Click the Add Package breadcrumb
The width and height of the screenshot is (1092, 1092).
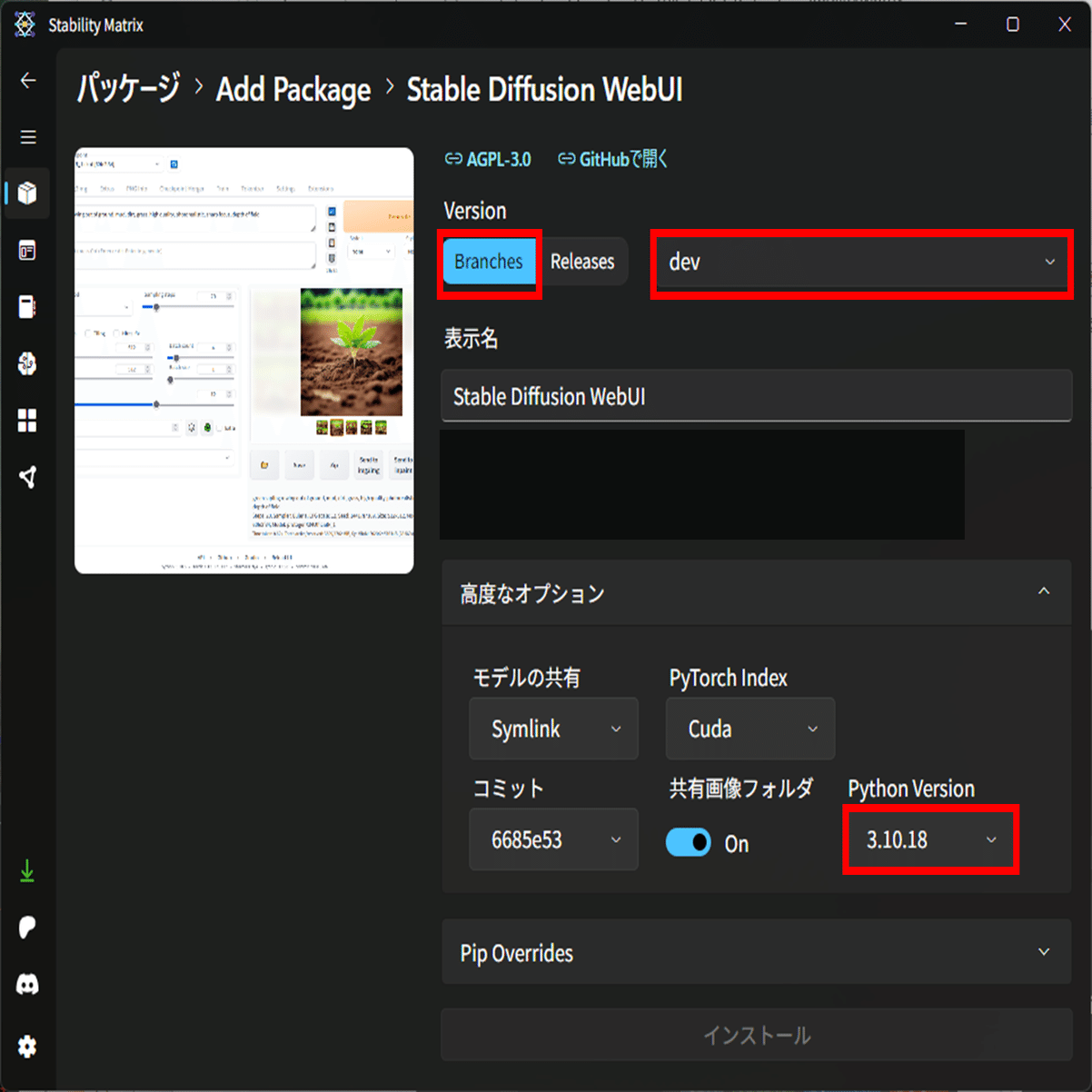[293, 90]
